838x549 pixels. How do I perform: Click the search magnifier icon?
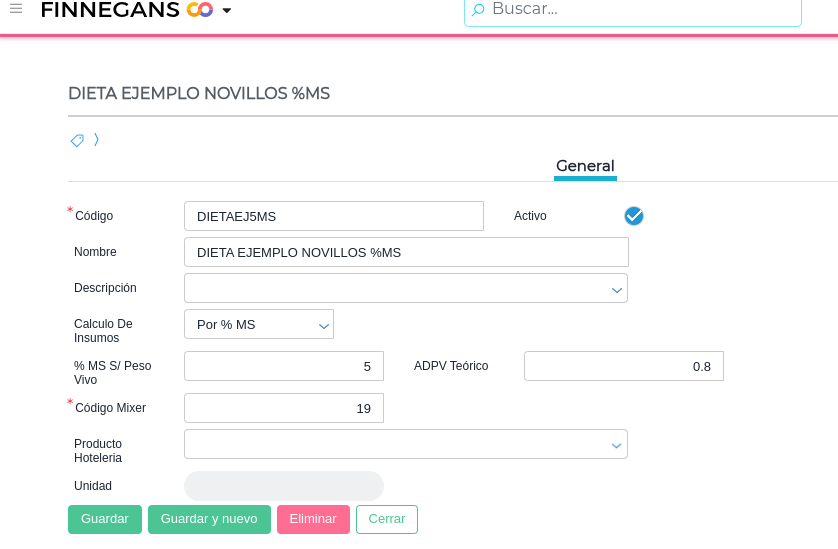click(478, 10)
